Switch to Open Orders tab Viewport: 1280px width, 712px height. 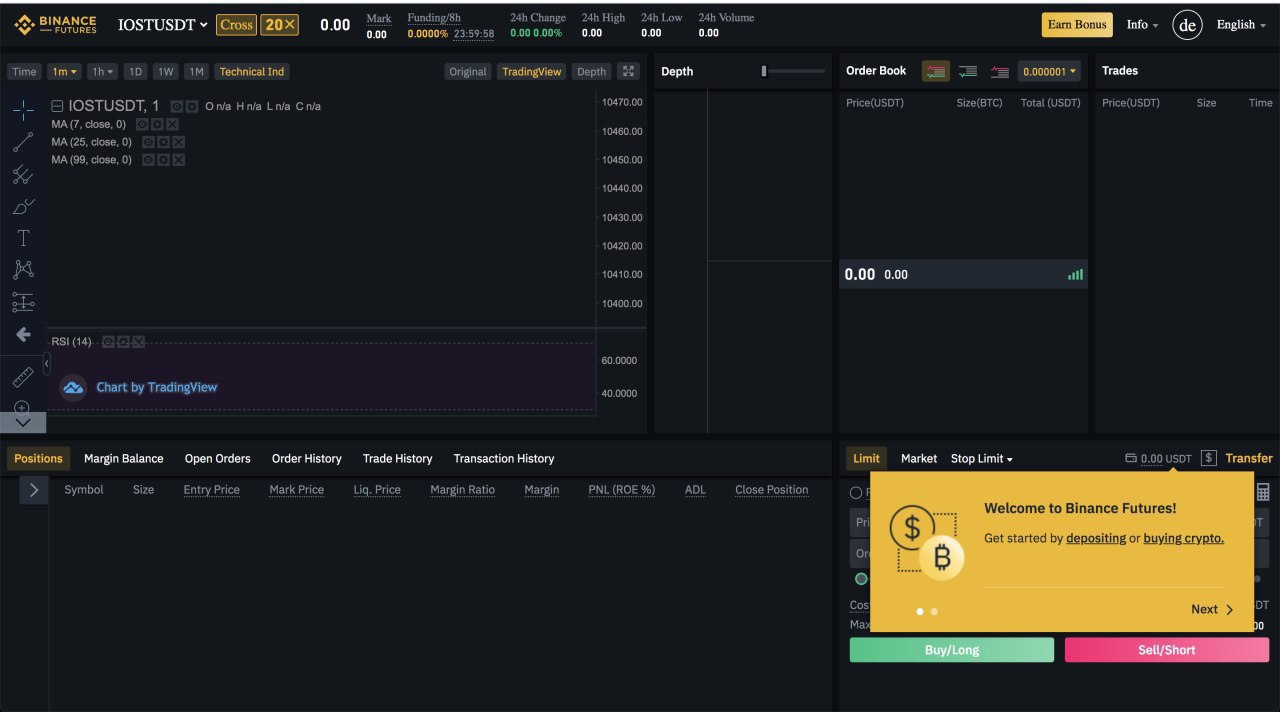coord(217,458)
